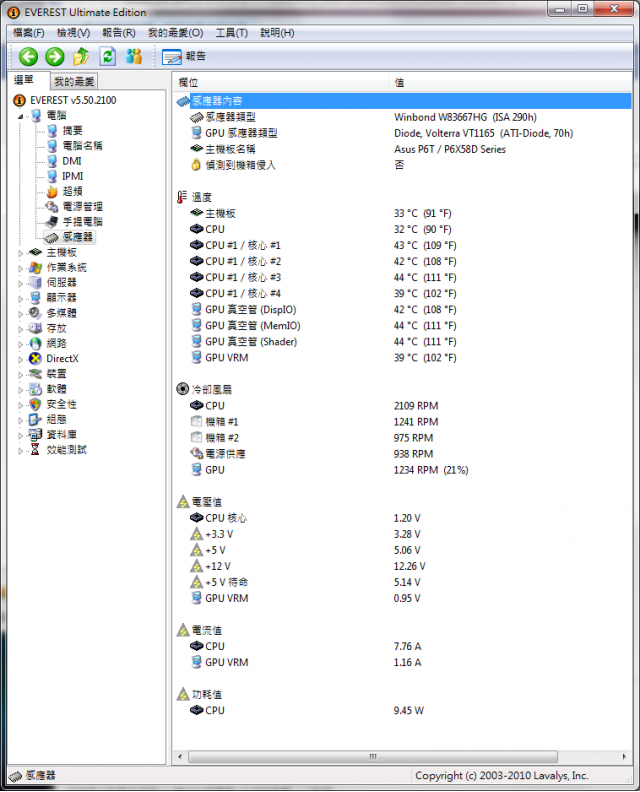Viewport: 640px width, 792px height.
Task: Open the 檔案(F) menu
Action: click(28, 33)
